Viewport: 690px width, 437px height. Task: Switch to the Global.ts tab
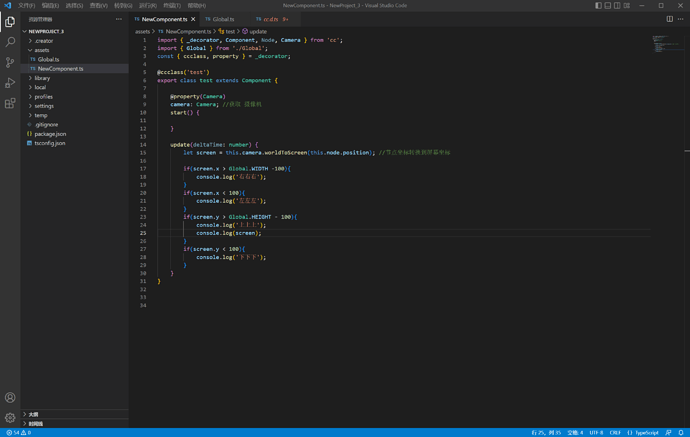(223, 19)
